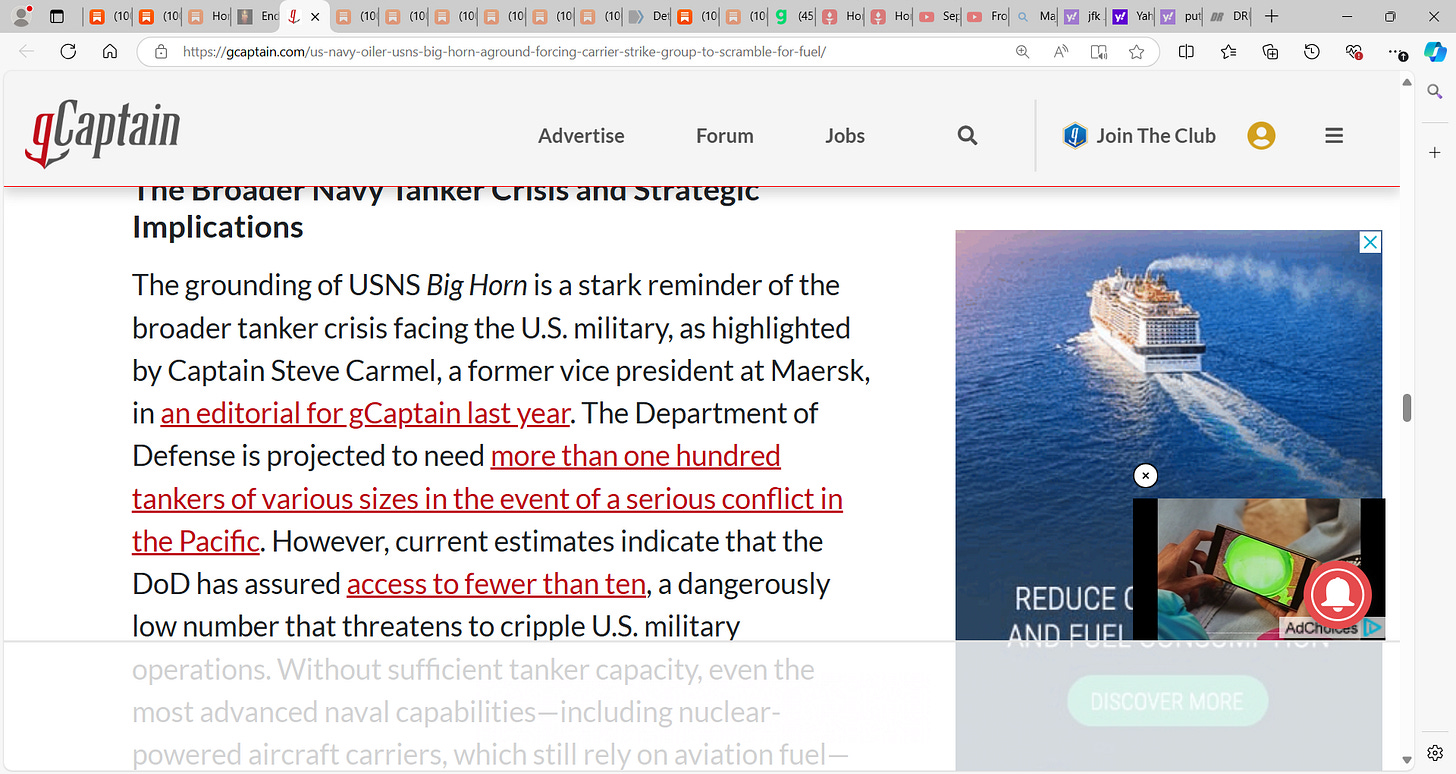This screenshot has height=774, width=1456.
Task: Switch to the 'DR' tab
Action: click(1229, 16)
